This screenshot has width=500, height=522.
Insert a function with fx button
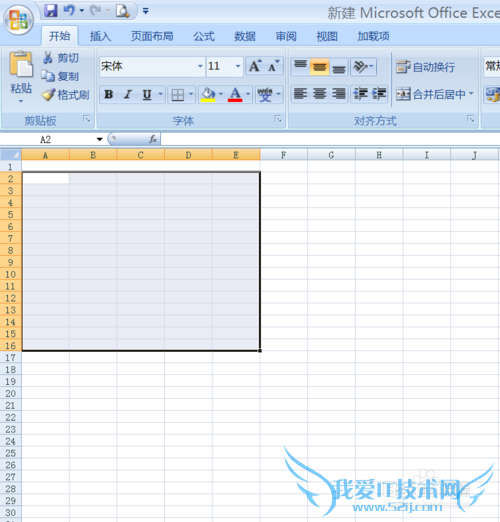click(x=153, y=139)
